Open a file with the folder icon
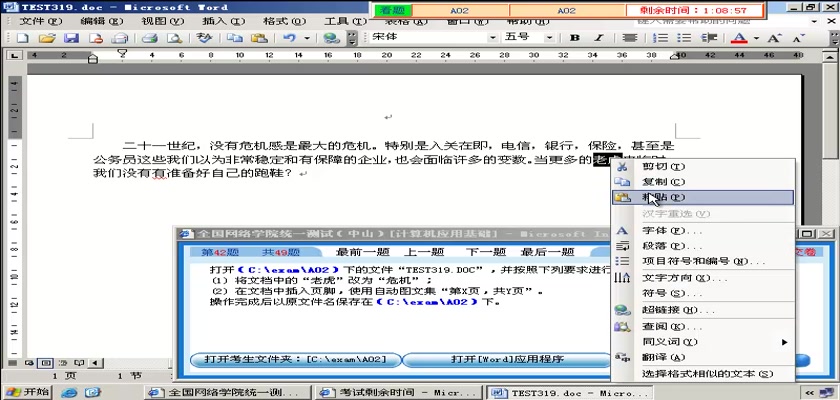The height and width of the screenshot is (400, 840). tap(47, 38)
